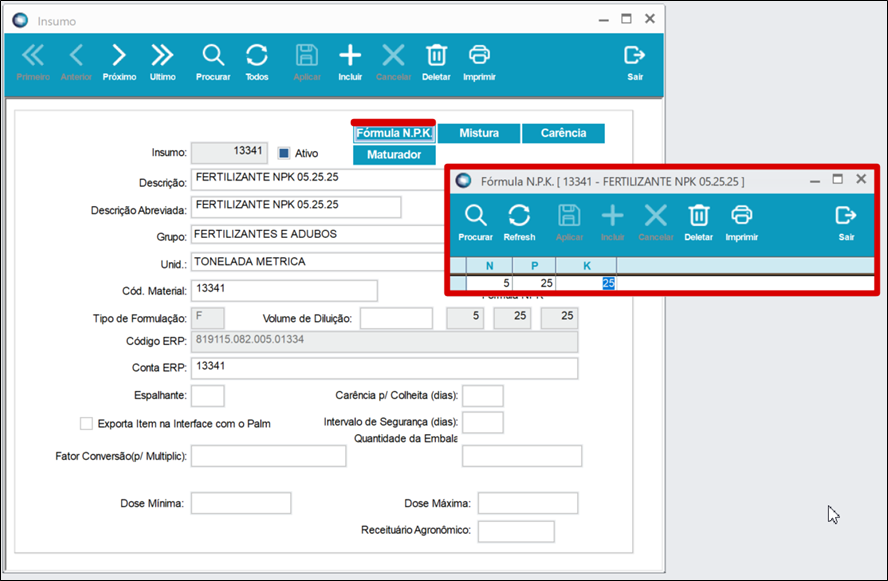Click the Unid. field TONELADA METRICA
This screenshot has height=581, width=888.
[x=319, y=262]
